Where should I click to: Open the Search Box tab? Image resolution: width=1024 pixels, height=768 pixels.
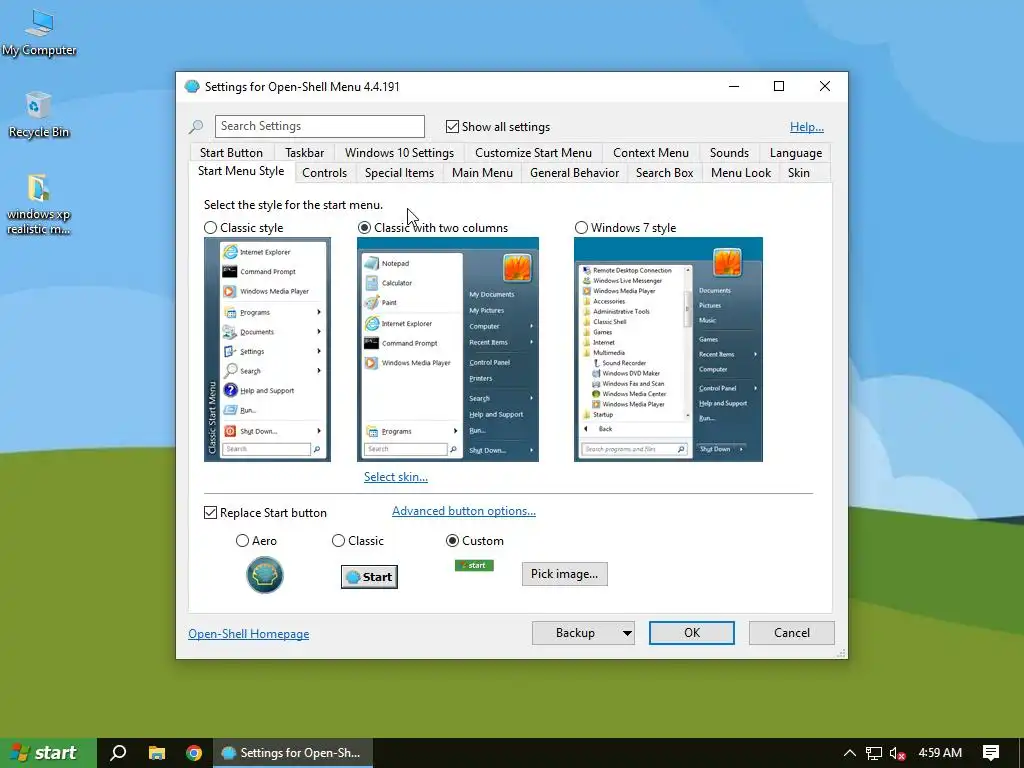(664, 173)
